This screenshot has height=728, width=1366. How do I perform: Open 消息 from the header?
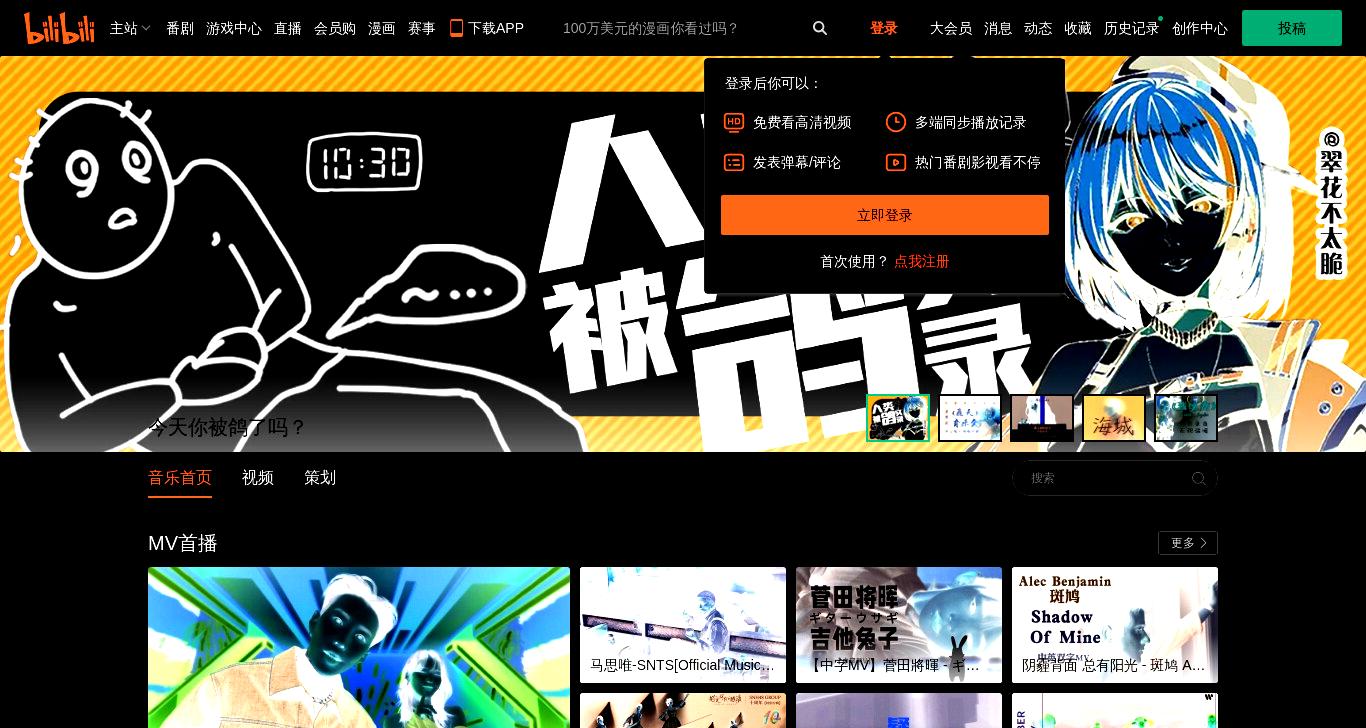[998, 28]
